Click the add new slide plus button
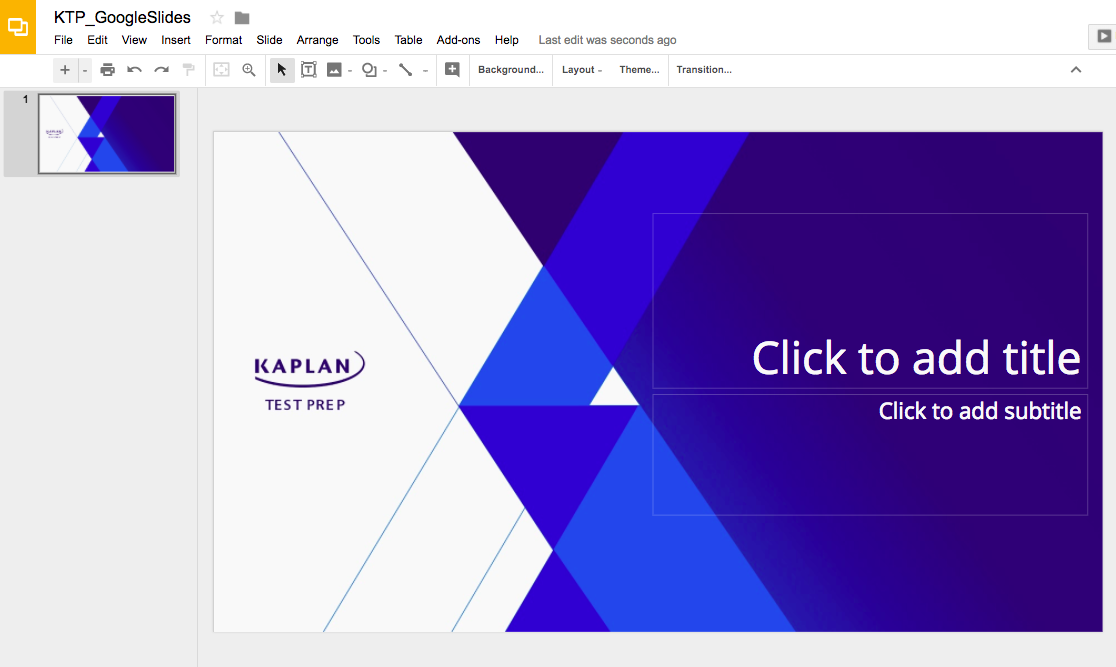The height and width of the screenshot is (667, 1116). 65,70
